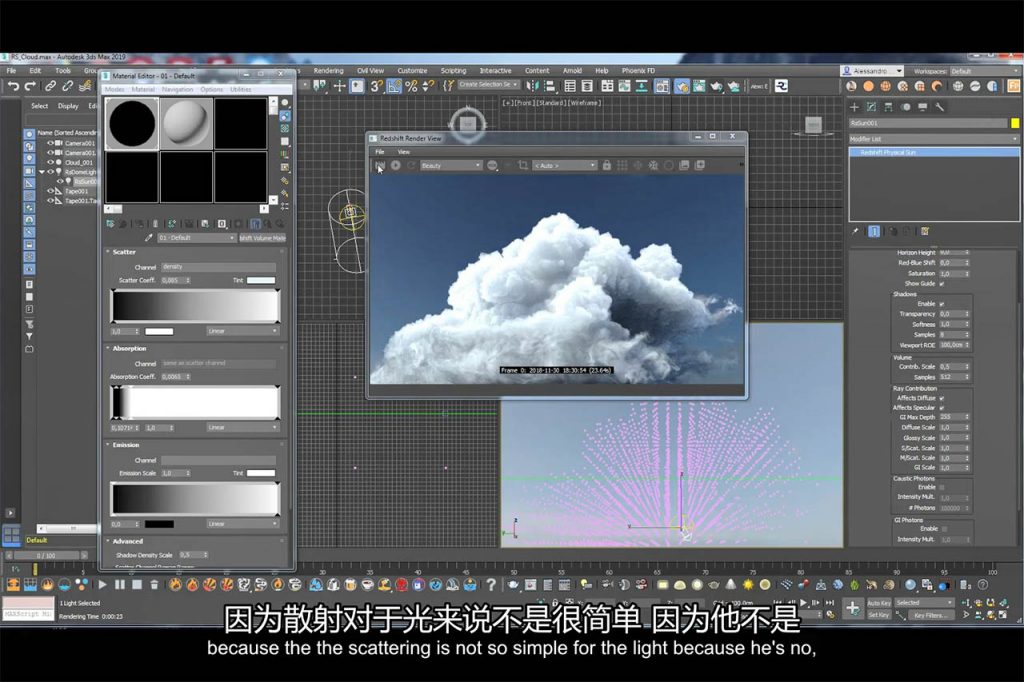Open the Scripting menu

453,71
